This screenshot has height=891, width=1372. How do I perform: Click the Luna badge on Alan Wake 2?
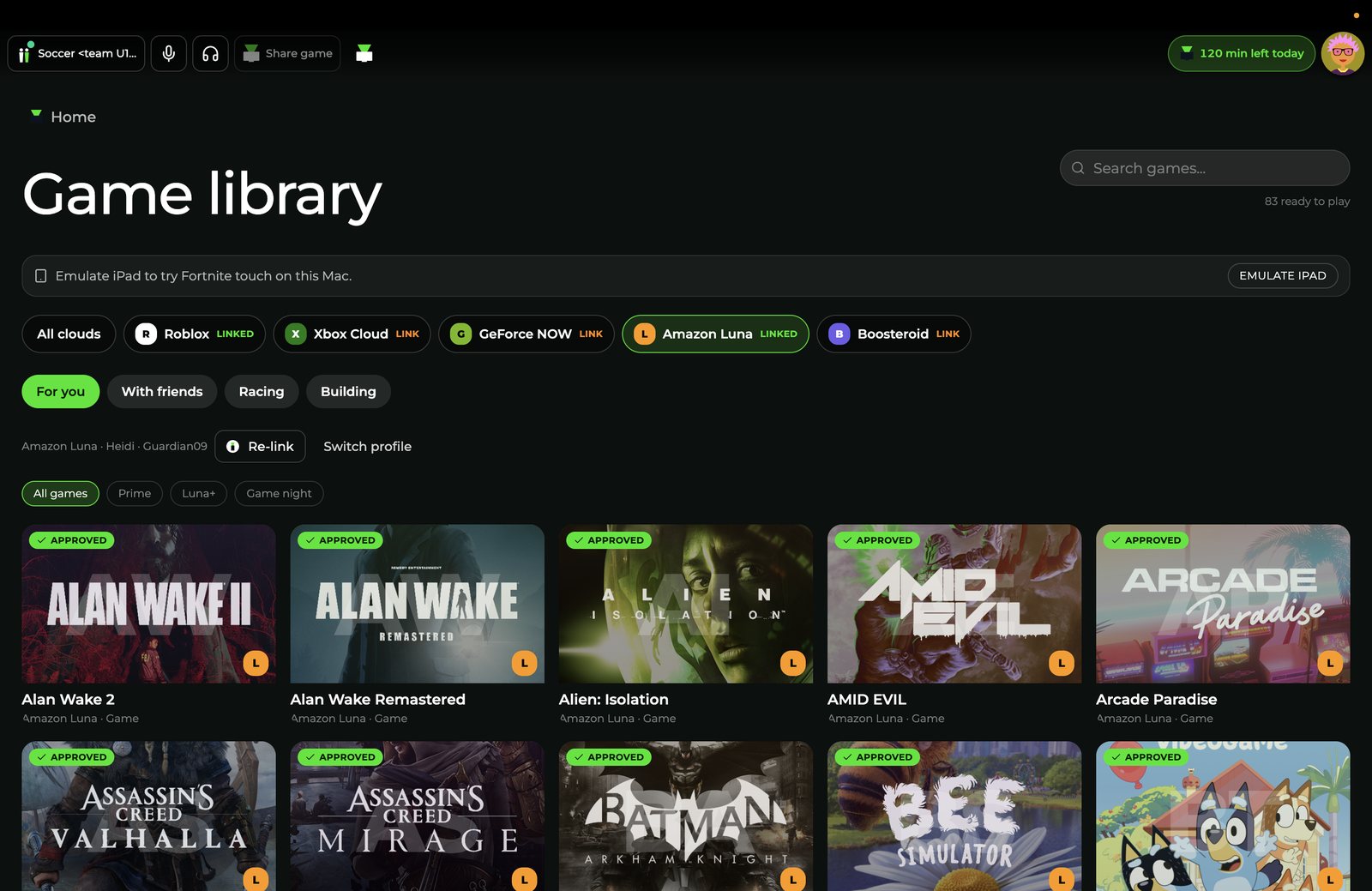click(x=256, y=663)
